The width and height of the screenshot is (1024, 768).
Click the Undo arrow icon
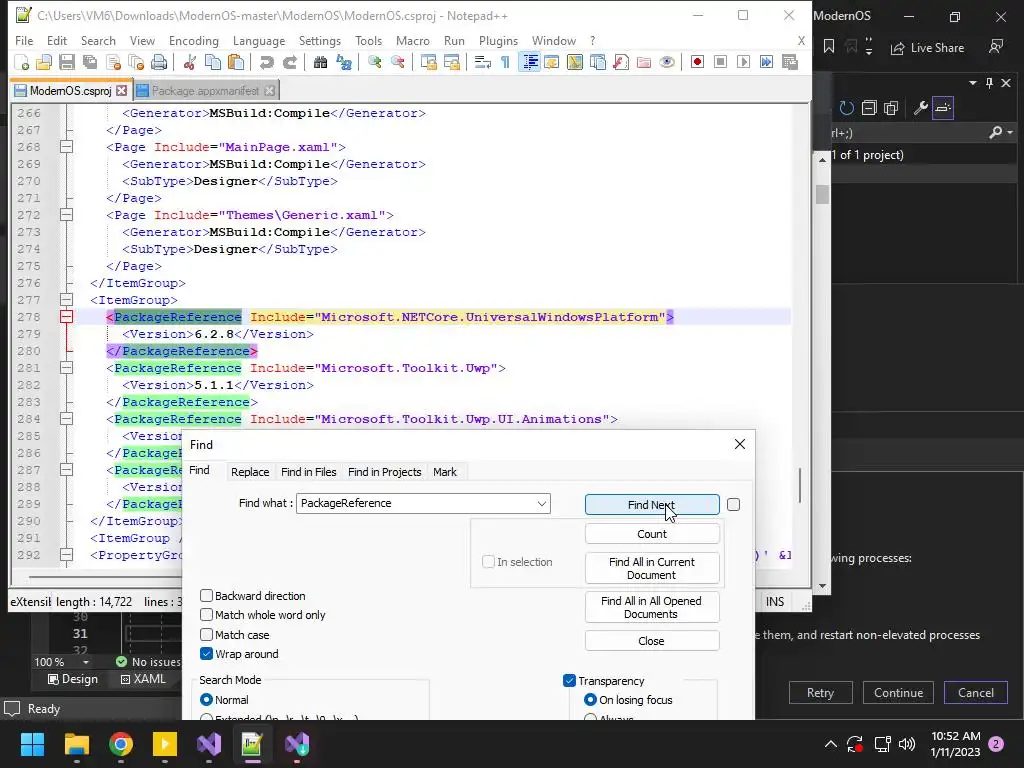coord(266,63)
